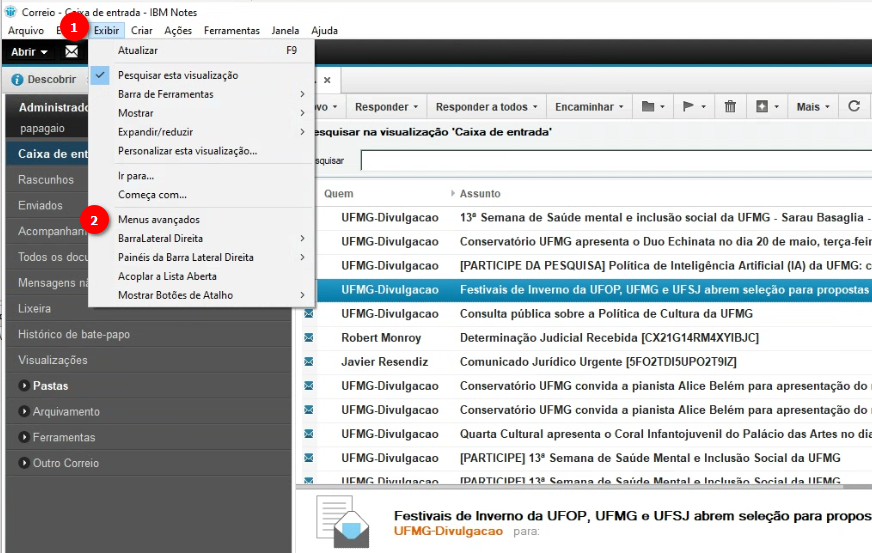Click envelope icon of Robert Monroy row
Viewport: 872px width, 553px height.
point(309,338)
